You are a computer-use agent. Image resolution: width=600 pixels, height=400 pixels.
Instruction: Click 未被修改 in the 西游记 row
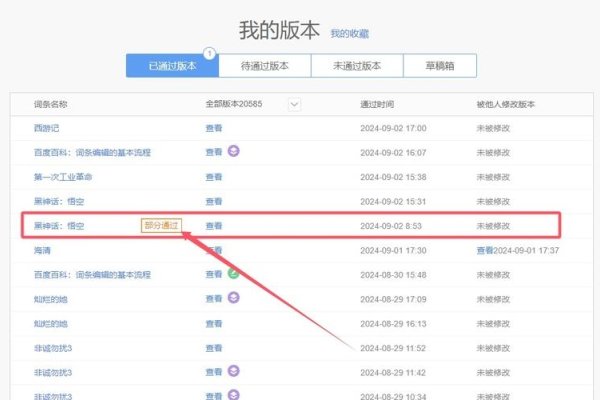(493, 128)
